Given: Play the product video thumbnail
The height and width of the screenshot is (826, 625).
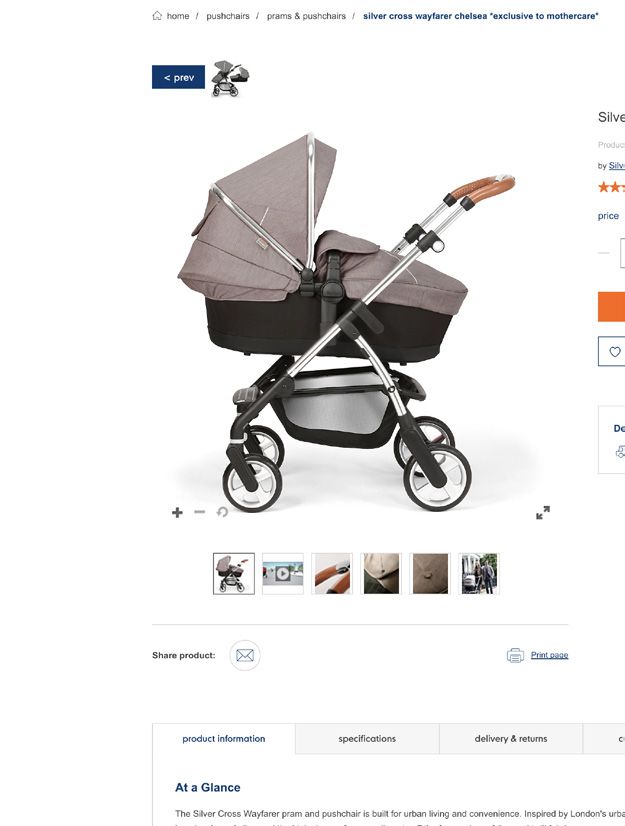Looking at the screenshot, I should 283,574.
